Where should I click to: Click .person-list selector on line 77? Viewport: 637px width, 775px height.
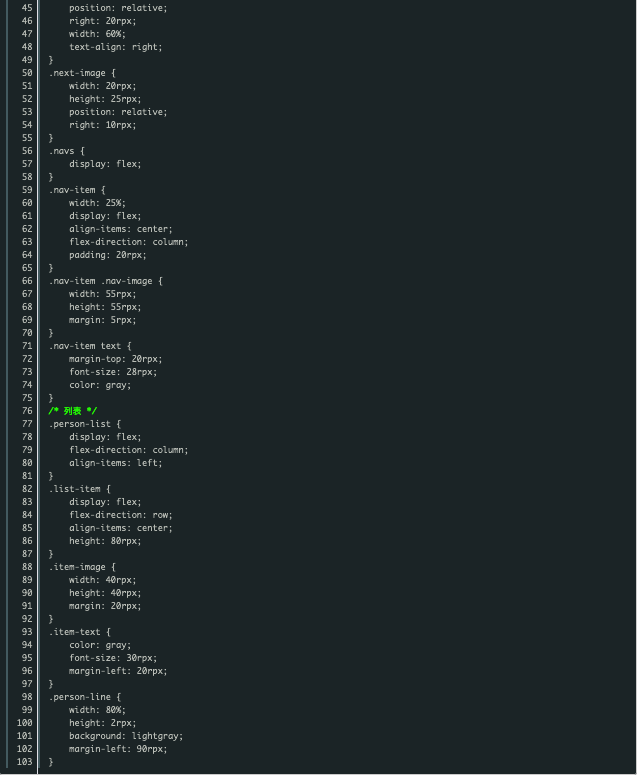click(x=80, y=424)
